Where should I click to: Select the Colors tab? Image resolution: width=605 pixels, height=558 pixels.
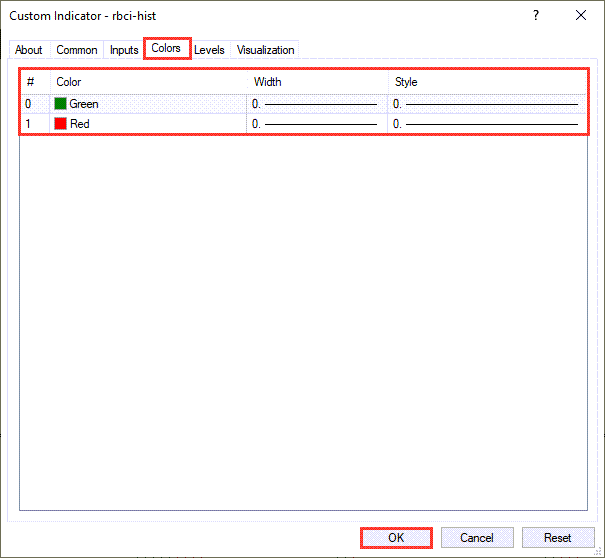pos(166,48)
